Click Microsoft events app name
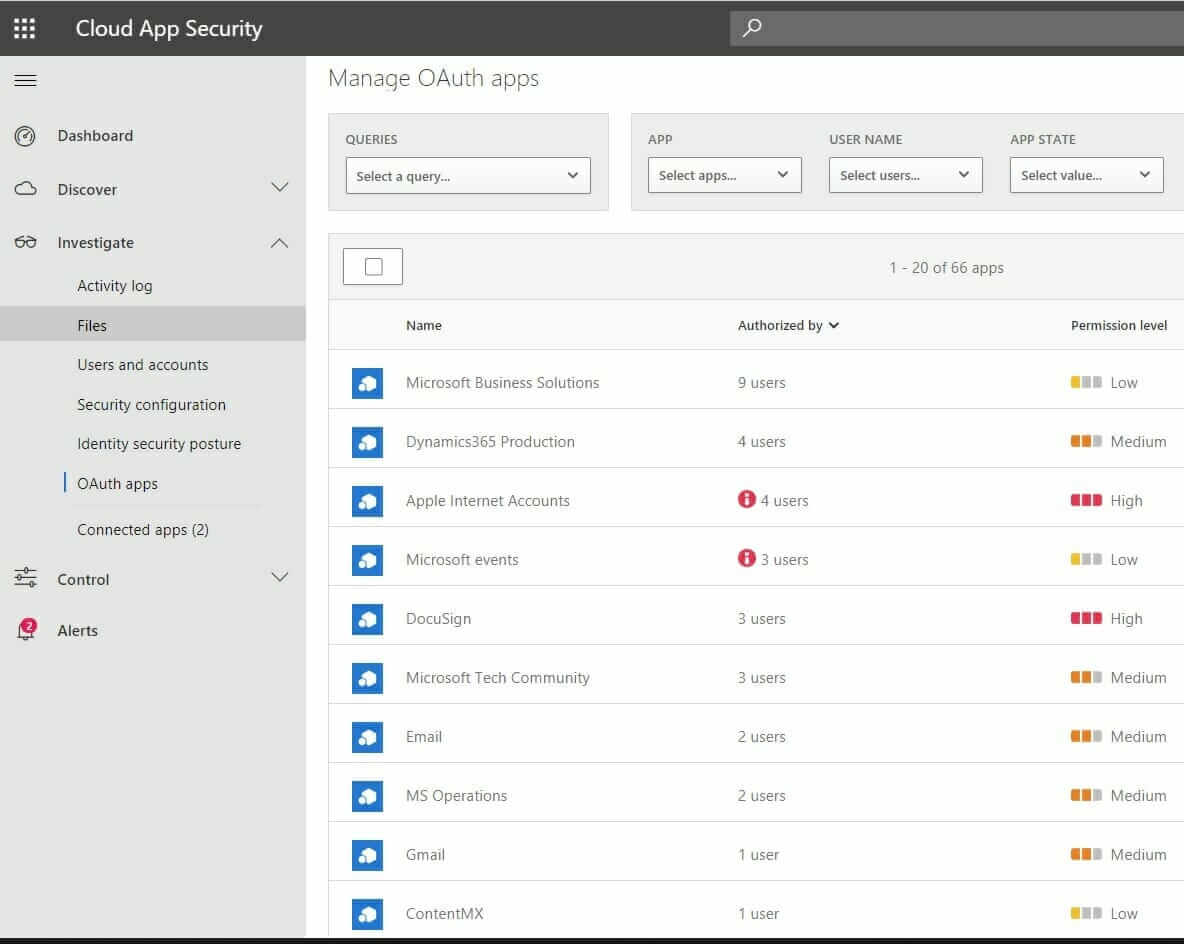1184x944 pixels. tap(462, 560)
